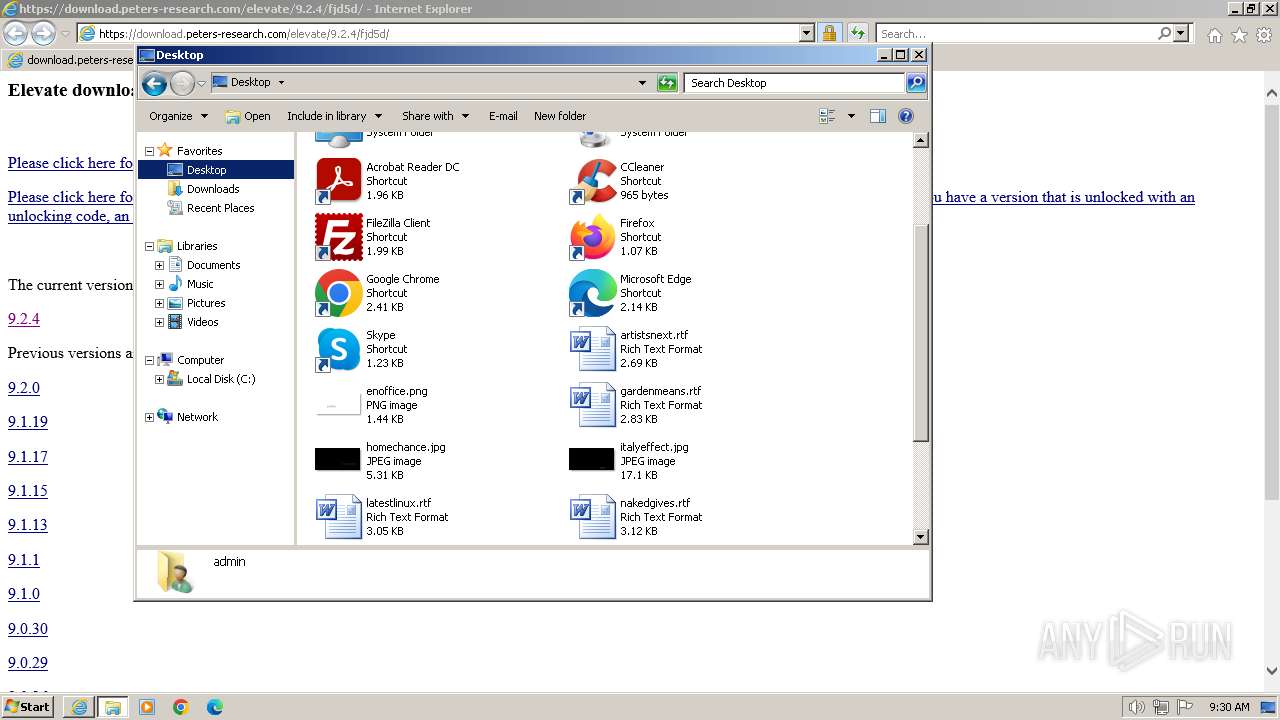Viewport: 1280px width, 720px height.
Task: Select Recent Places in Favorites
Action: (220, 208)
